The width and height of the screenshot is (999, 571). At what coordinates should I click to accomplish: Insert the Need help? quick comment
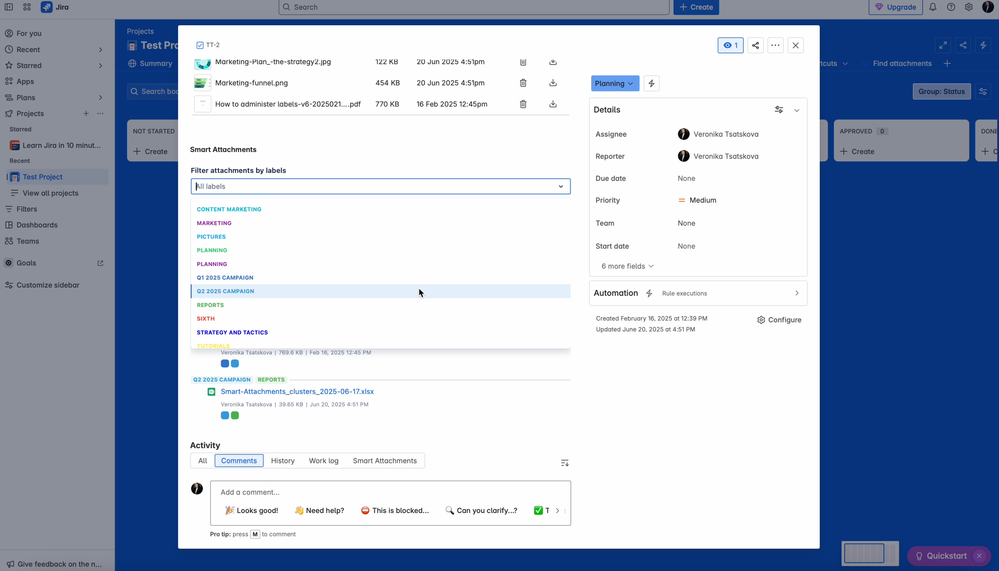coord(319,510)
